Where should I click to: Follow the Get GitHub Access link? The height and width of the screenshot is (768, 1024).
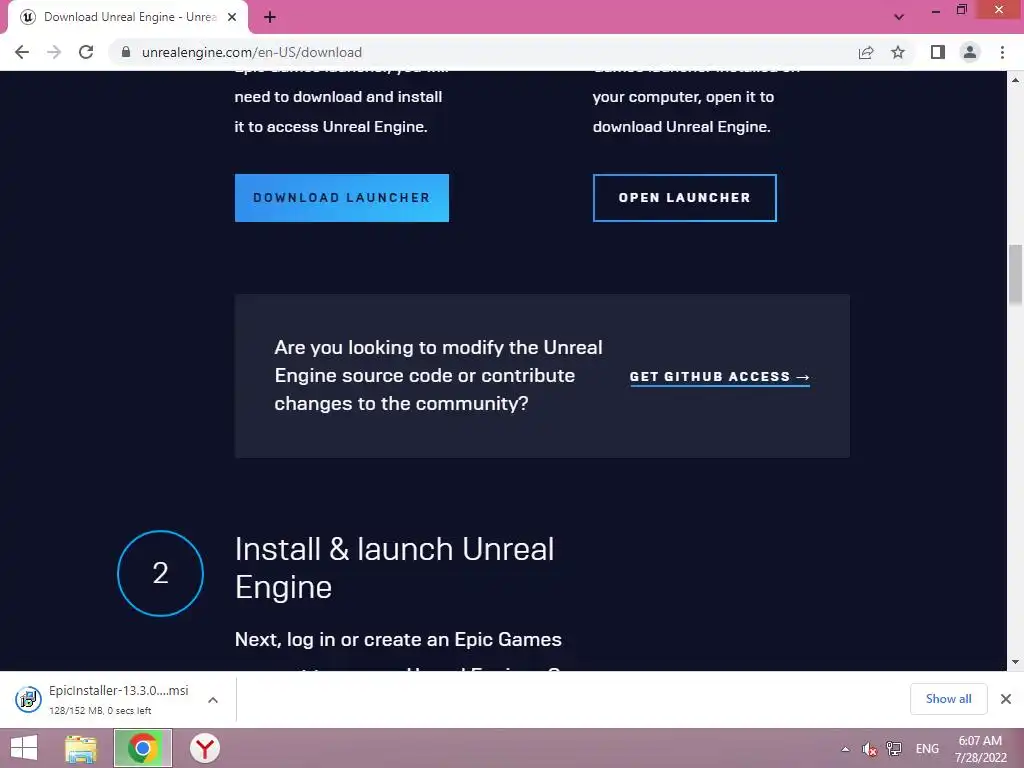720,377
